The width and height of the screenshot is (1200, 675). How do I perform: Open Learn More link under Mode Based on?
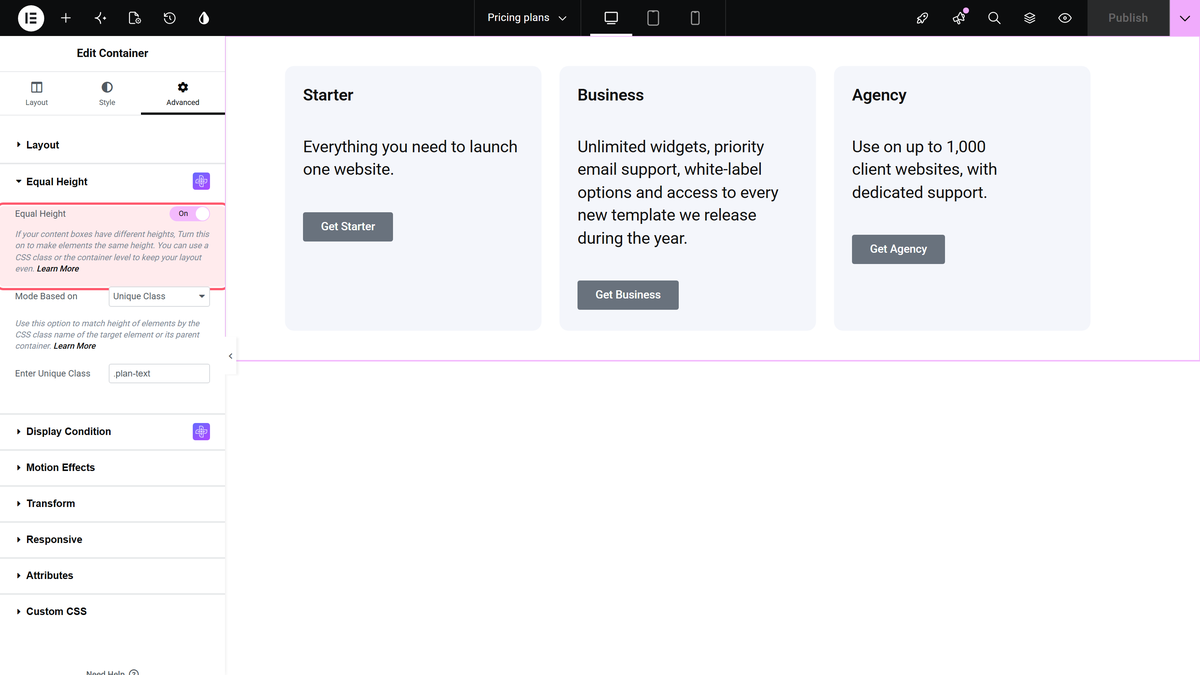pyautogui.click(x=75, y=346)
